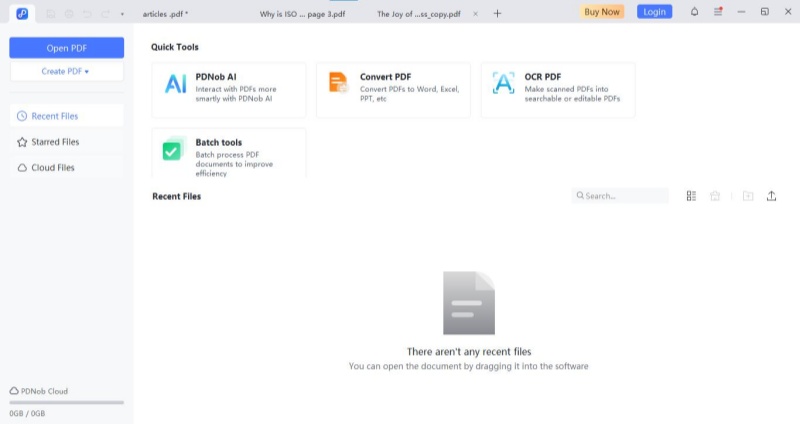Switch to the articles .pdf tab
The image size is (800, 424).
point(165,14)
